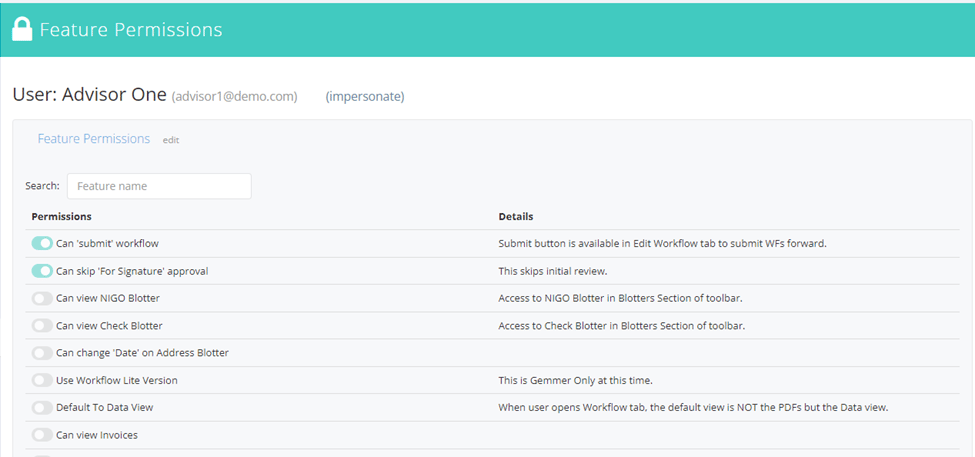This screenshot has width=975, height=457.
Task: Click the impersonate link
Action: [x=365, y=96]
